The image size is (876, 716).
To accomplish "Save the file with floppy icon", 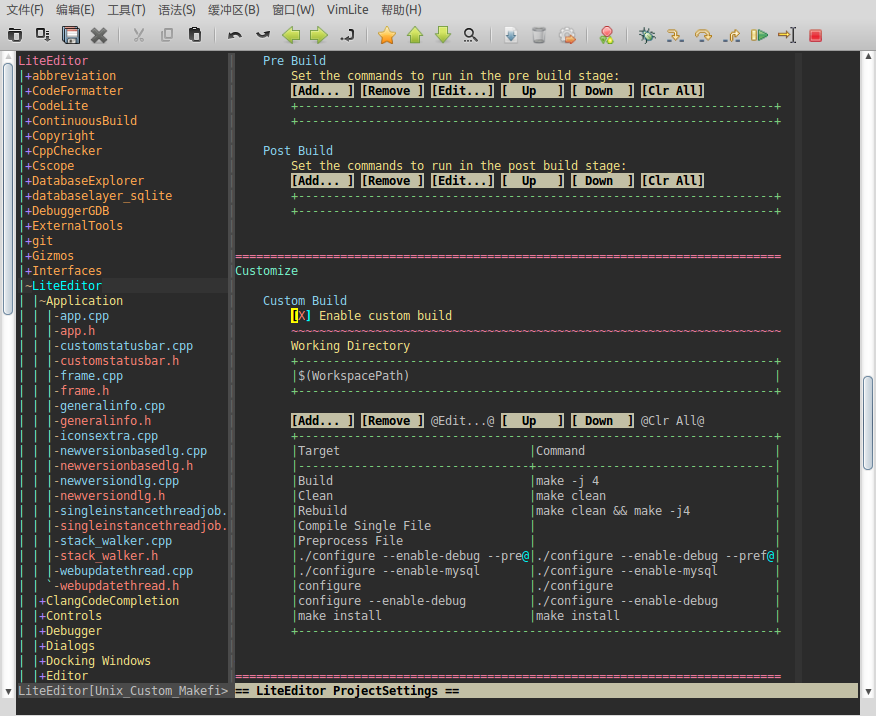I will 71,35.
